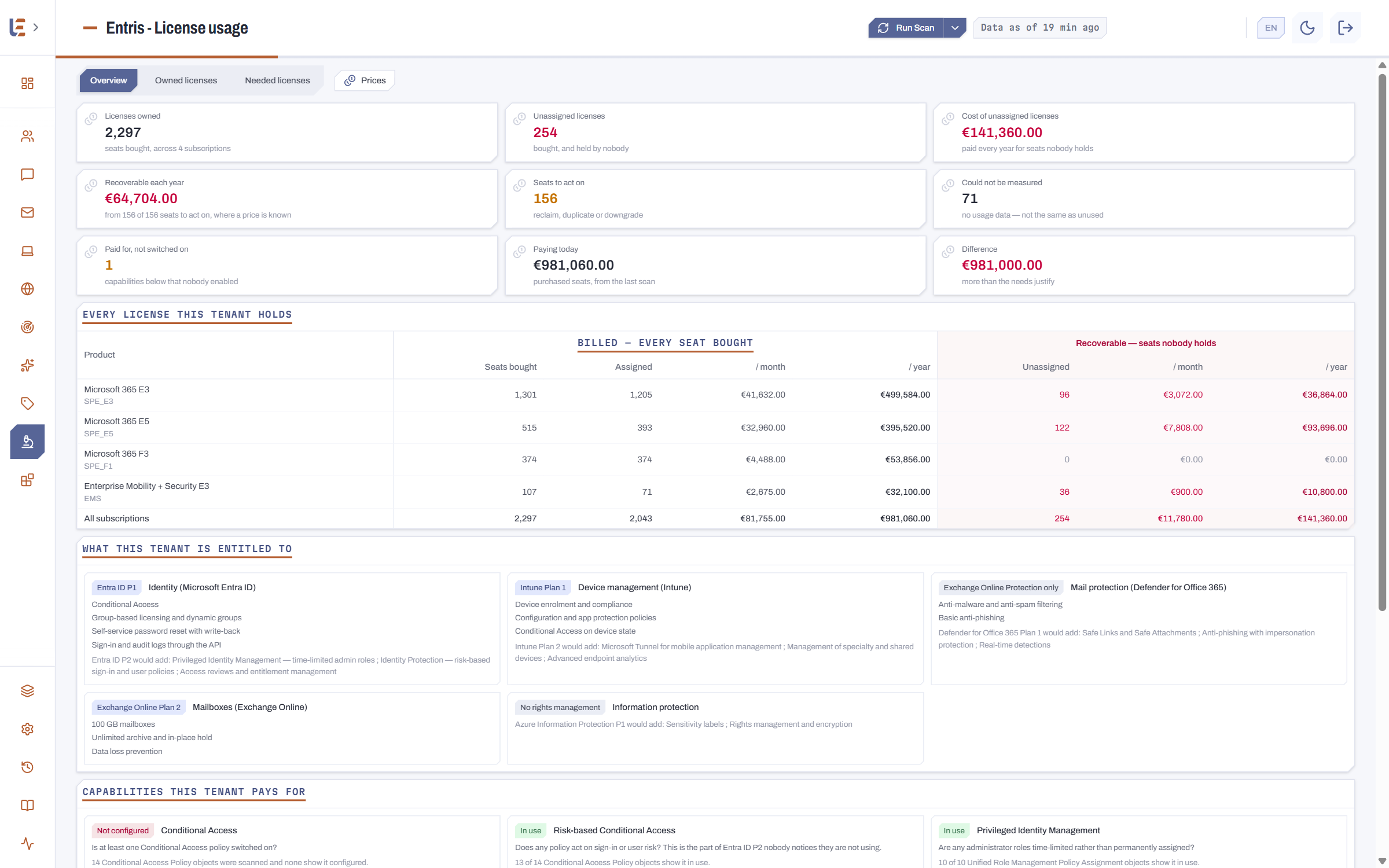Click the Run Scan button
The image size is (1389, 868).
pos(906,27)
